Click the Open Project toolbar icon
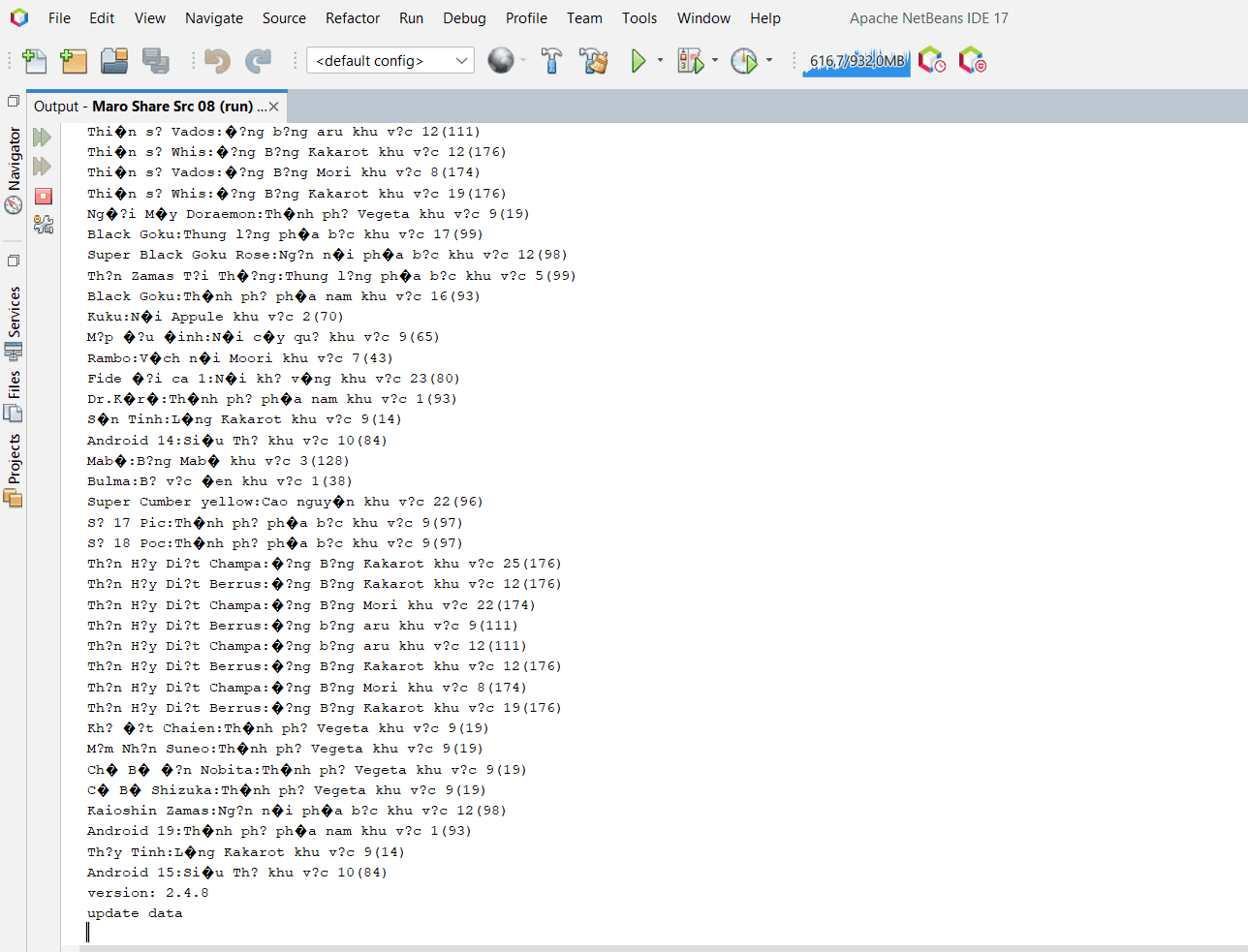The height and width of the screenshot is (952, 1248). click(x=114, y=61)
